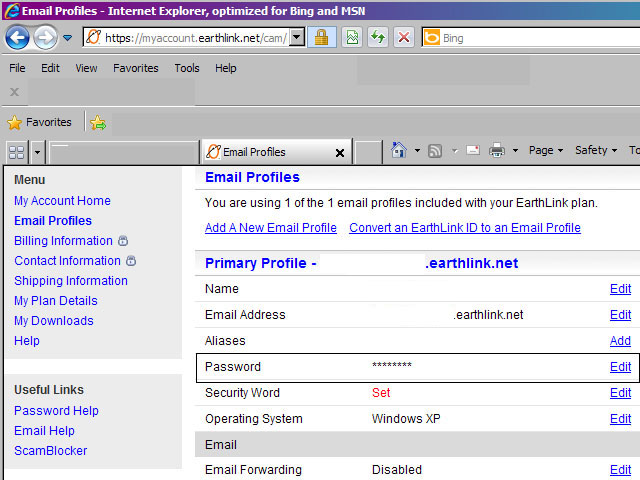Edit Email Forwarding setting

point(620,470)
